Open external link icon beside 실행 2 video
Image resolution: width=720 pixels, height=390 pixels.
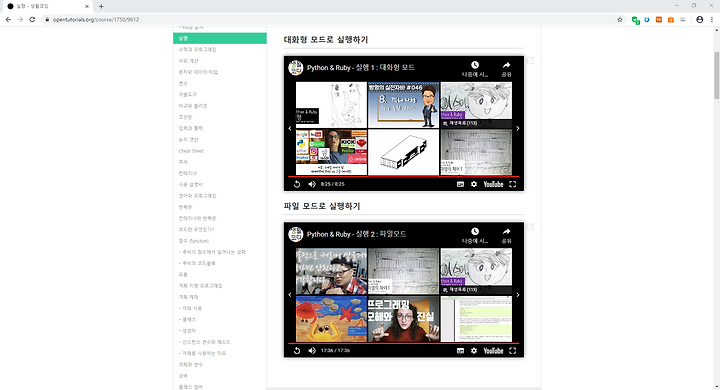[530, 227]
